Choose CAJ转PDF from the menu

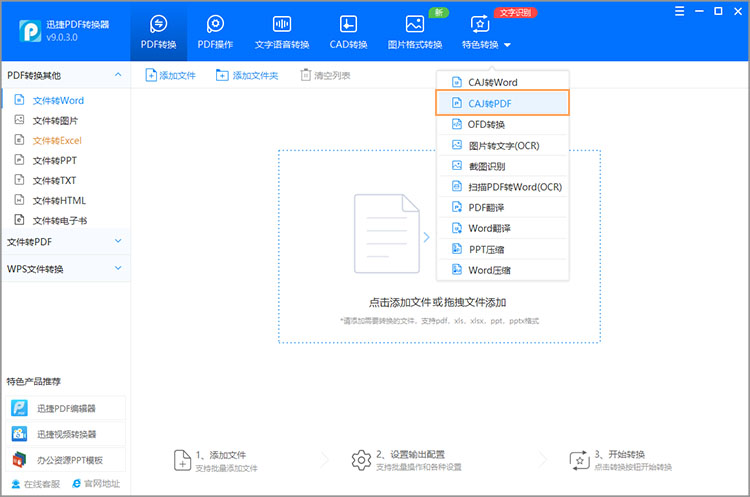pyautogui.click(x=502, y=103)
